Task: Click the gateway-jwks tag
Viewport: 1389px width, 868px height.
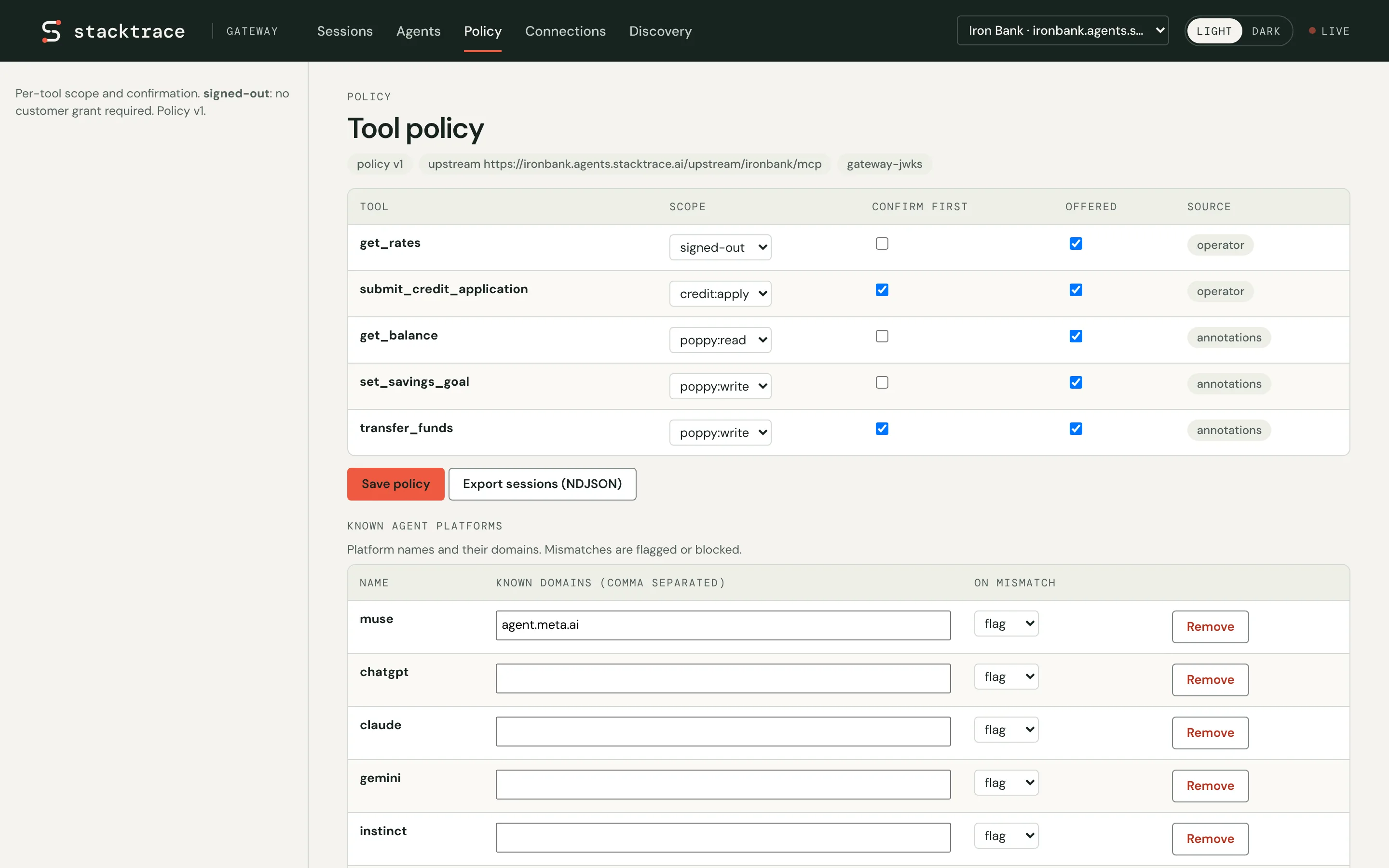Action: pyautogui.click(x=884, y=164)
